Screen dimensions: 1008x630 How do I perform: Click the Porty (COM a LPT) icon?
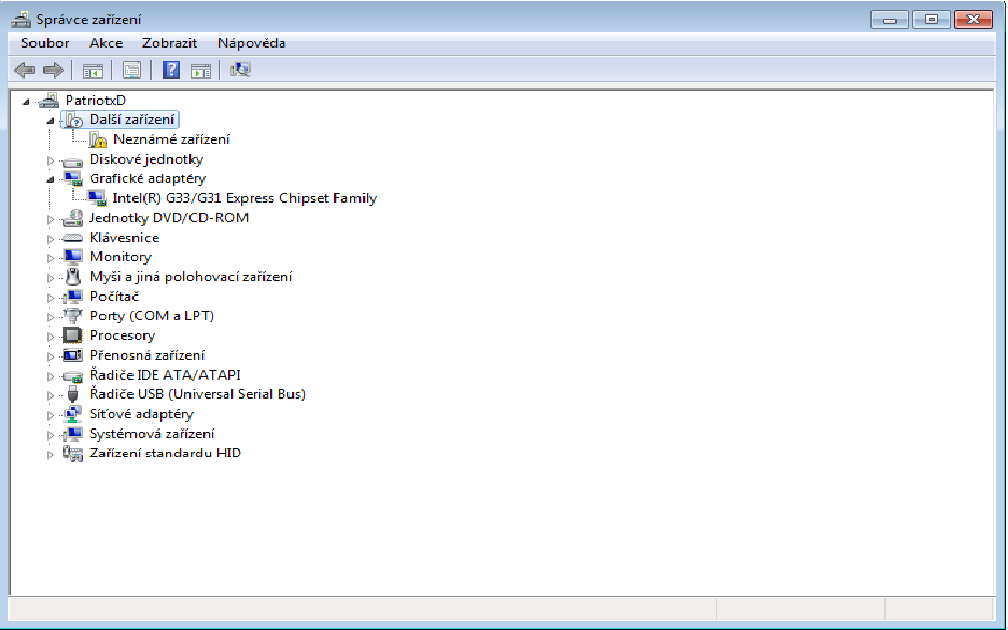73,316
